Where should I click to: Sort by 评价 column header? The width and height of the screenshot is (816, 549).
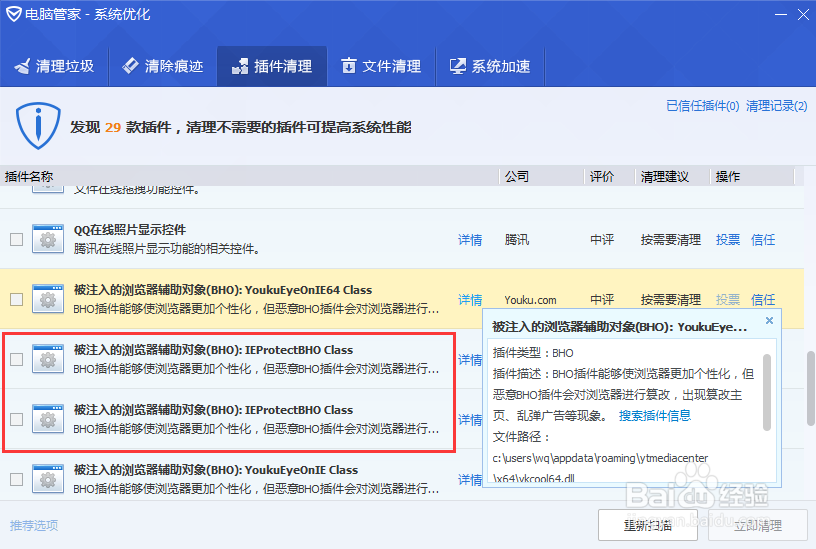(602, 176)
